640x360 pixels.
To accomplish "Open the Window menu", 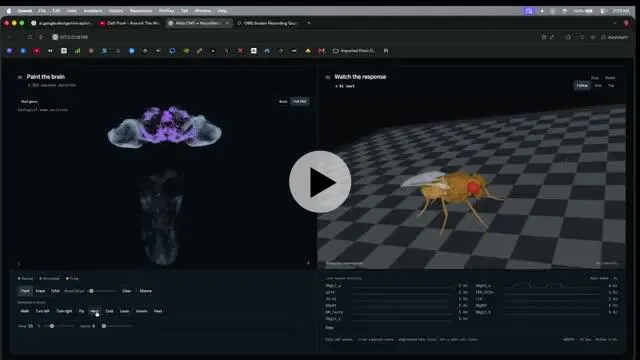I will click(203, 11).
